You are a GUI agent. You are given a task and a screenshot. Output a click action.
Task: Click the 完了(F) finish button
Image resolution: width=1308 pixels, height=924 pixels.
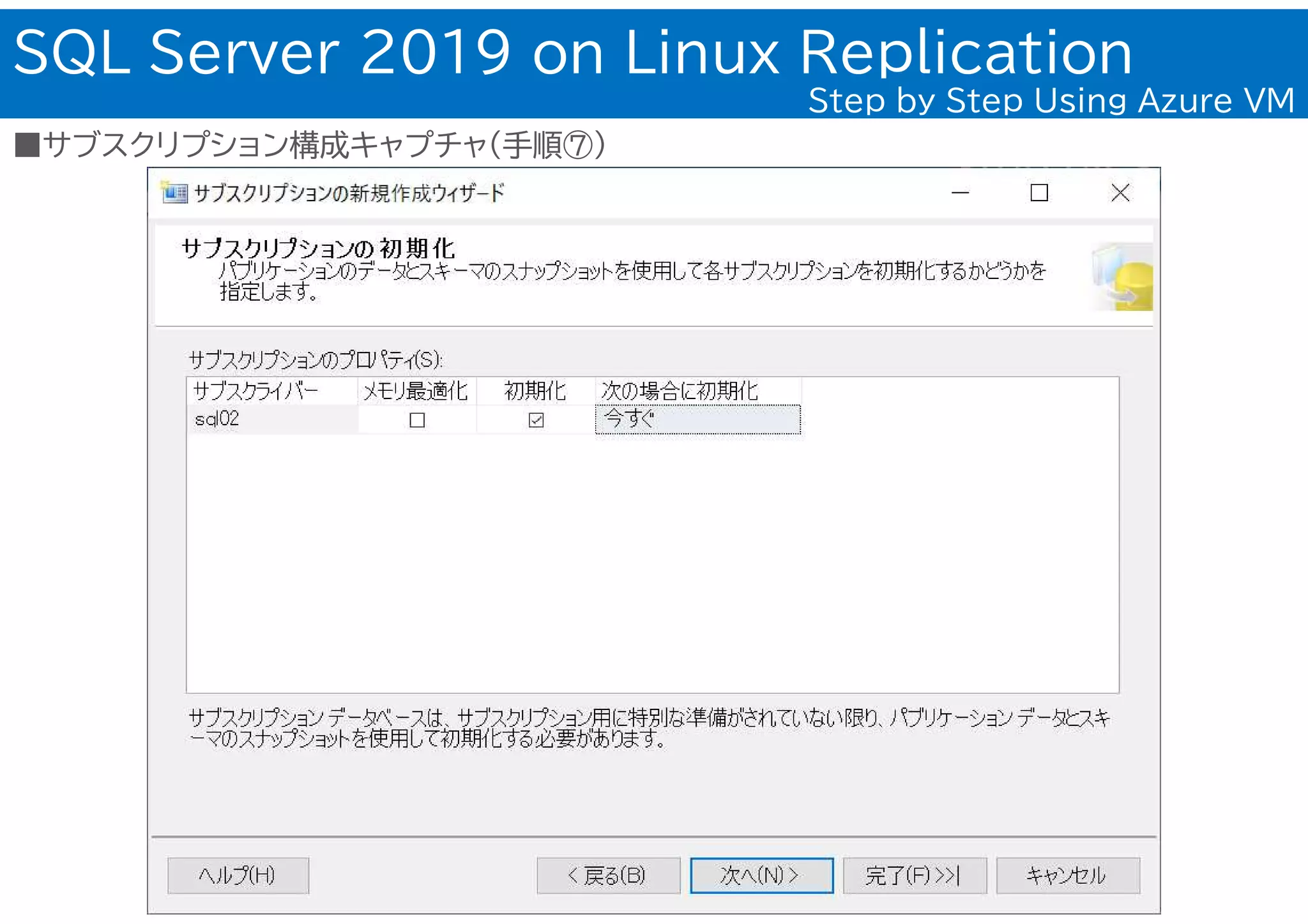coord(915,875)
